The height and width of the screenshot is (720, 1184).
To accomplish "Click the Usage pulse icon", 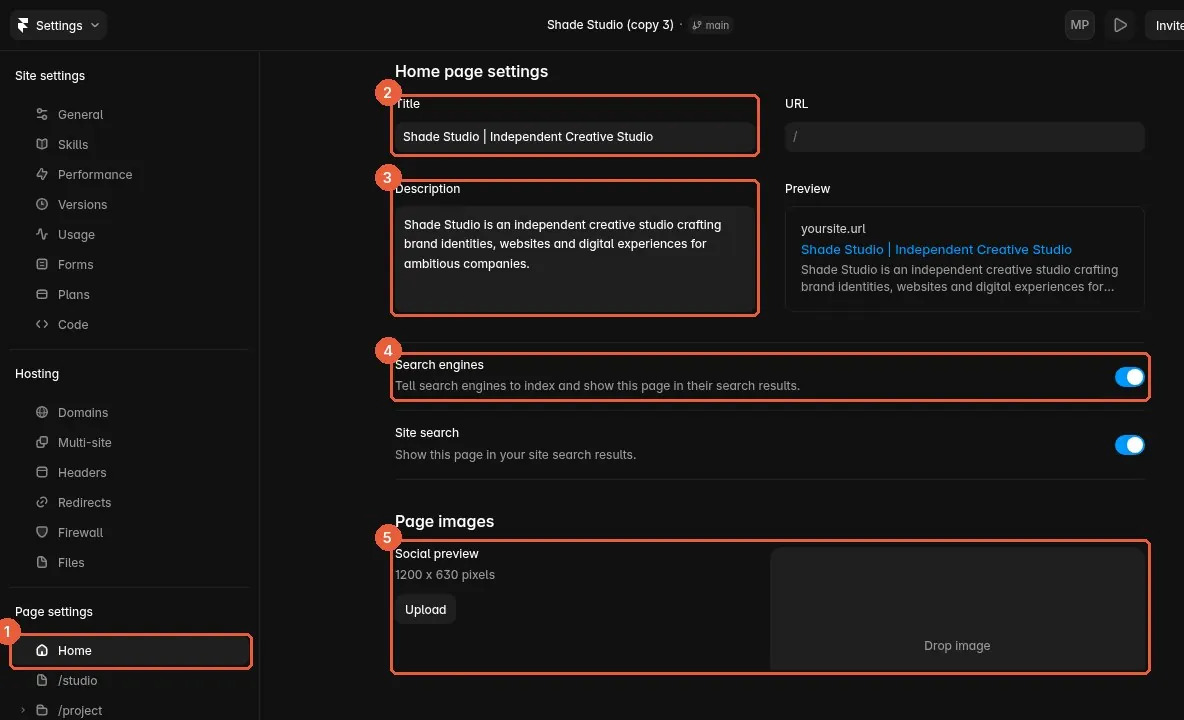I will 42,234.
